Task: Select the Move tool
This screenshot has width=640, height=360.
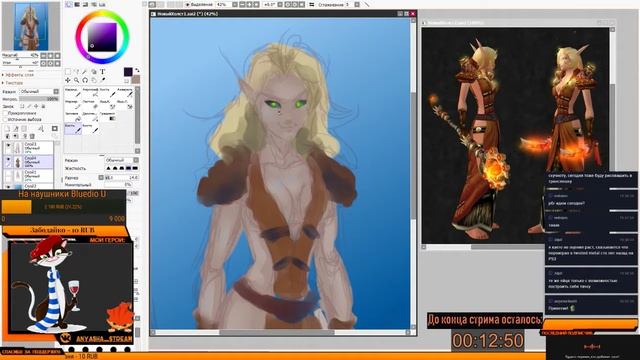Action: coord(68,80)
